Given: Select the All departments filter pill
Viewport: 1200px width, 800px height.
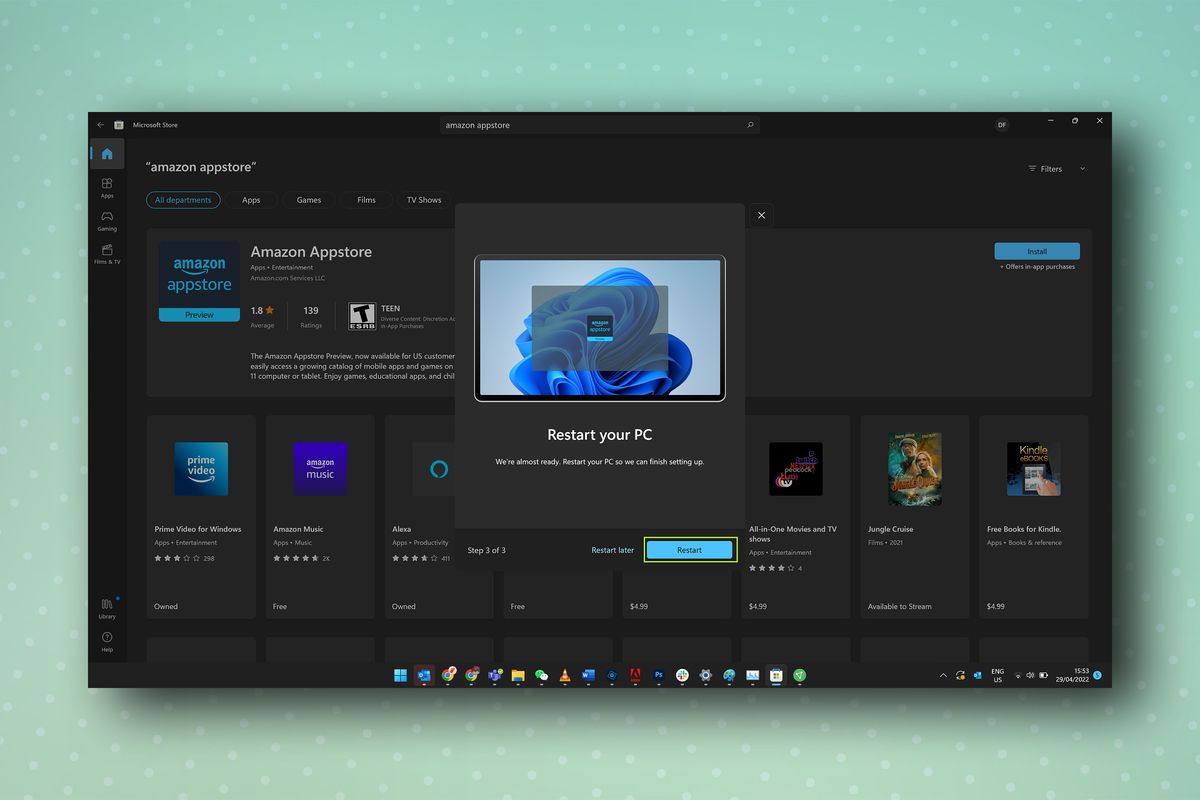Looking at the screenshot, I should coord(183,200).
